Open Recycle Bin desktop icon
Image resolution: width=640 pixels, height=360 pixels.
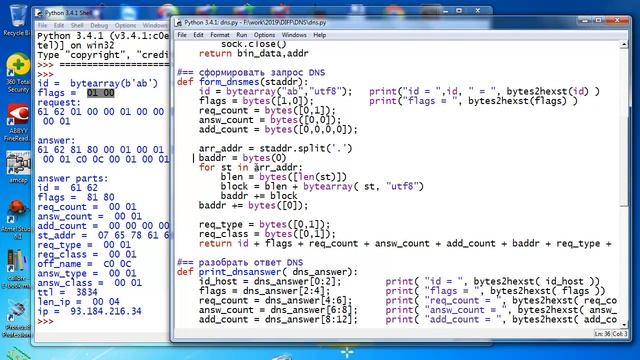[17, 20]
